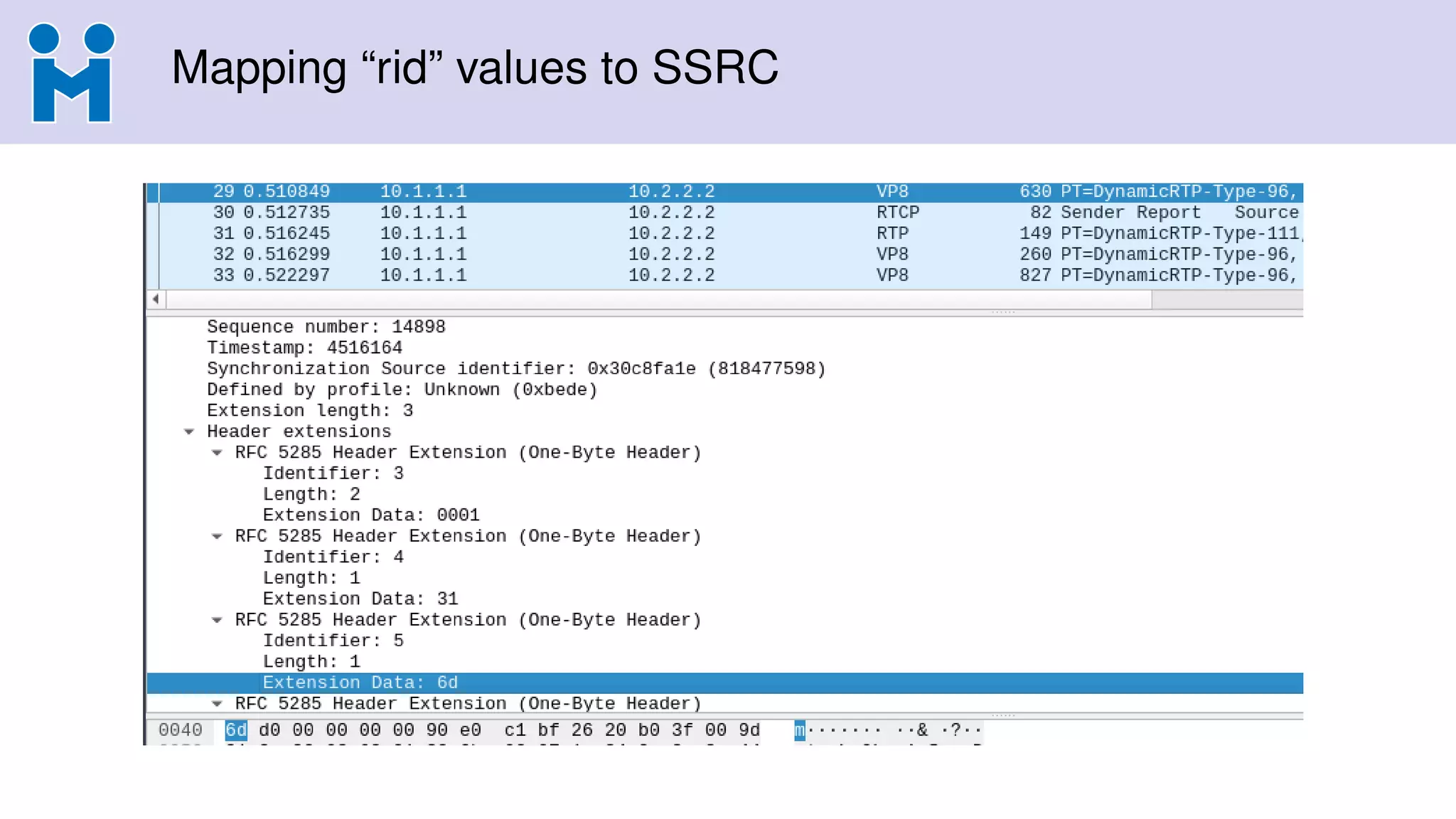Collapse the Header extensions tree node
The width and height of the screenshot is (1456, 819).
tap(189, 432)
